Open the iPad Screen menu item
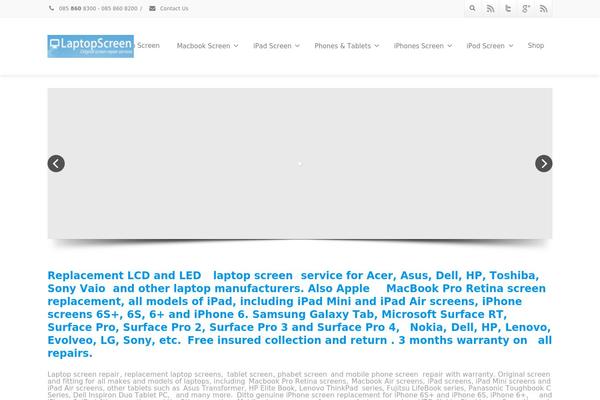The width and height of the screenshot is (600, 400). pyautogui.click(x=272, y=46)
